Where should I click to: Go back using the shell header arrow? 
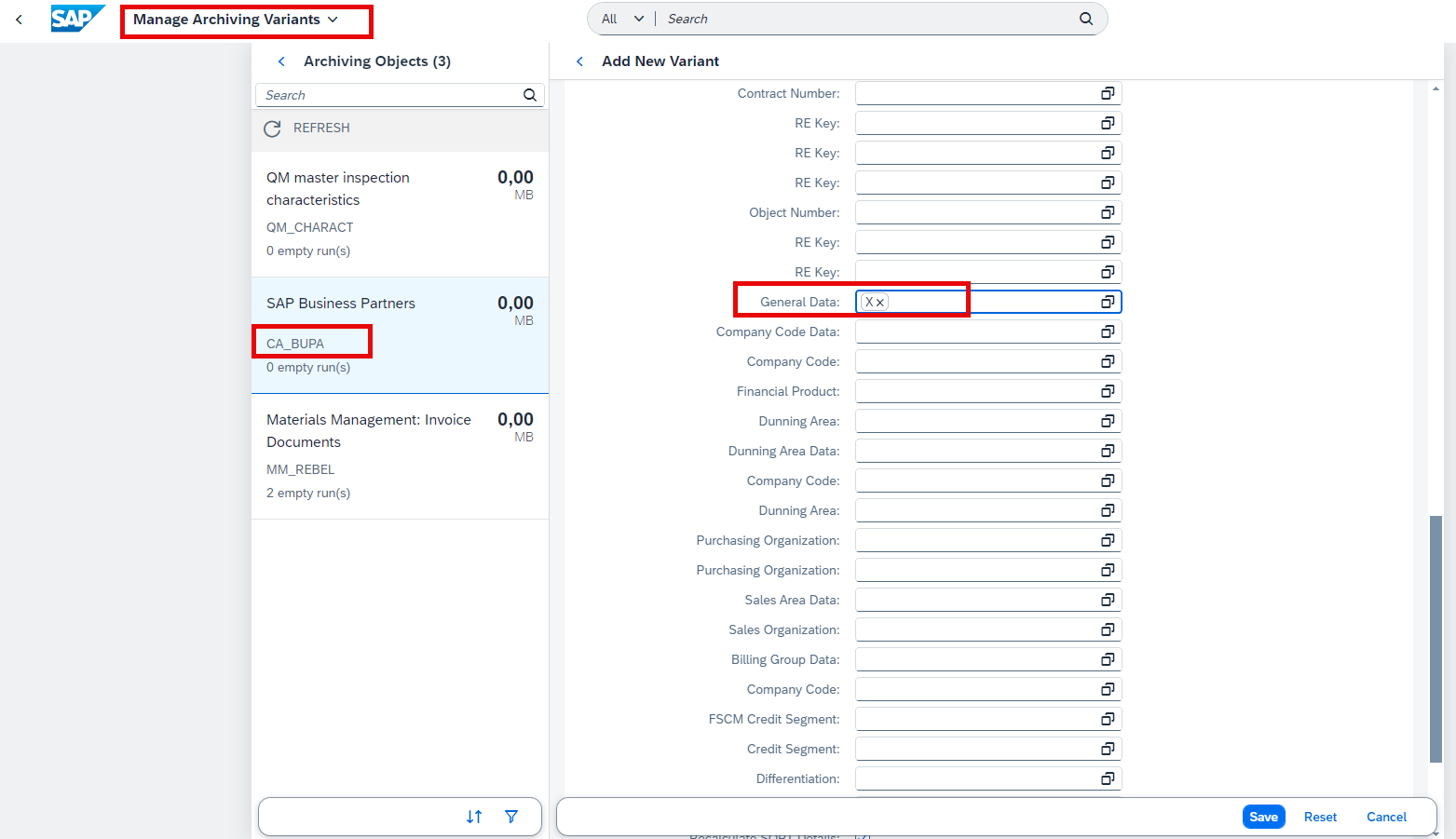pyautogui.click(x=19, y=20)
